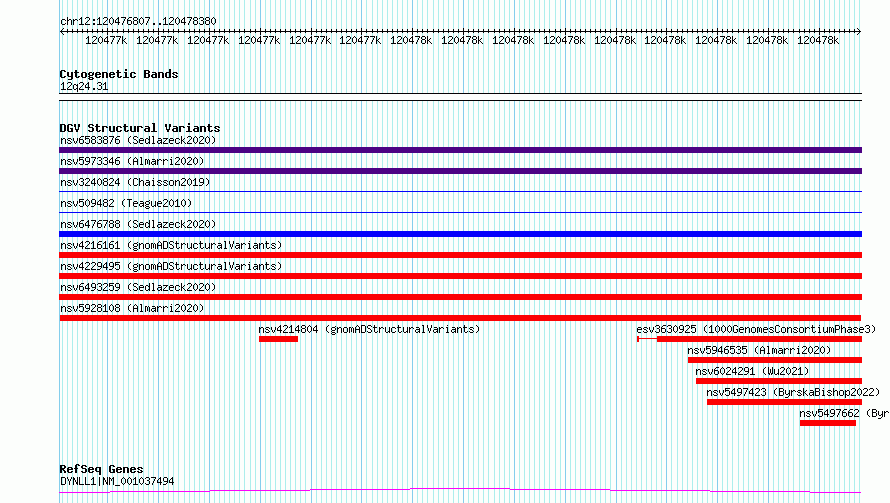Image resolution: width=890 pixels, height=503 pixels.
Task: Open variant nsv5973346 (Almarri2020) label
Action: click(132, 161)
